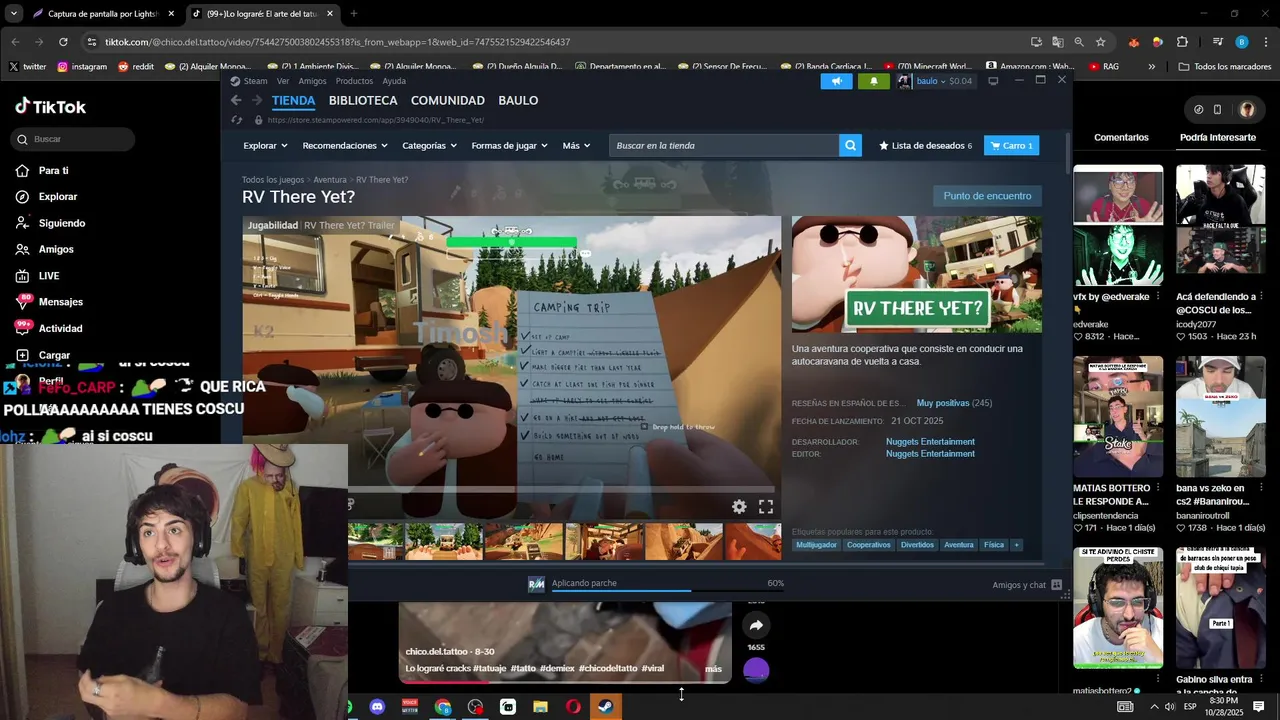Click Steam icon in the taskbar
The width and height of the screenshot is (1280, 720).
pos(605,707)
